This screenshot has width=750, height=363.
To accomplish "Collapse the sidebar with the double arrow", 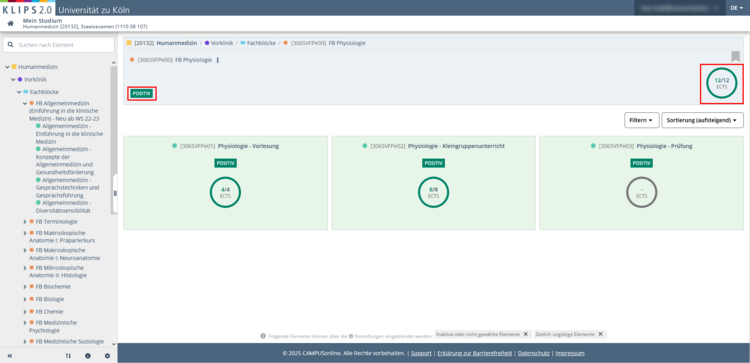I will coord(10,356).
